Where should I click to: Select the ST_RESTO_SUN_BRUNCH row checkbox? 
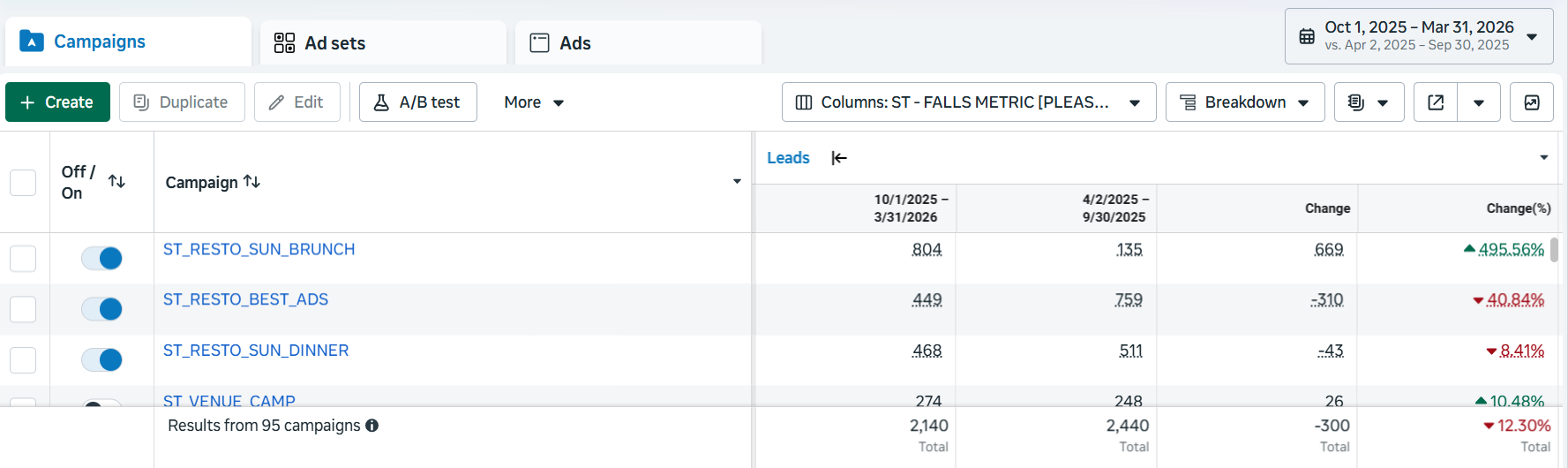(x=23, y=259)
